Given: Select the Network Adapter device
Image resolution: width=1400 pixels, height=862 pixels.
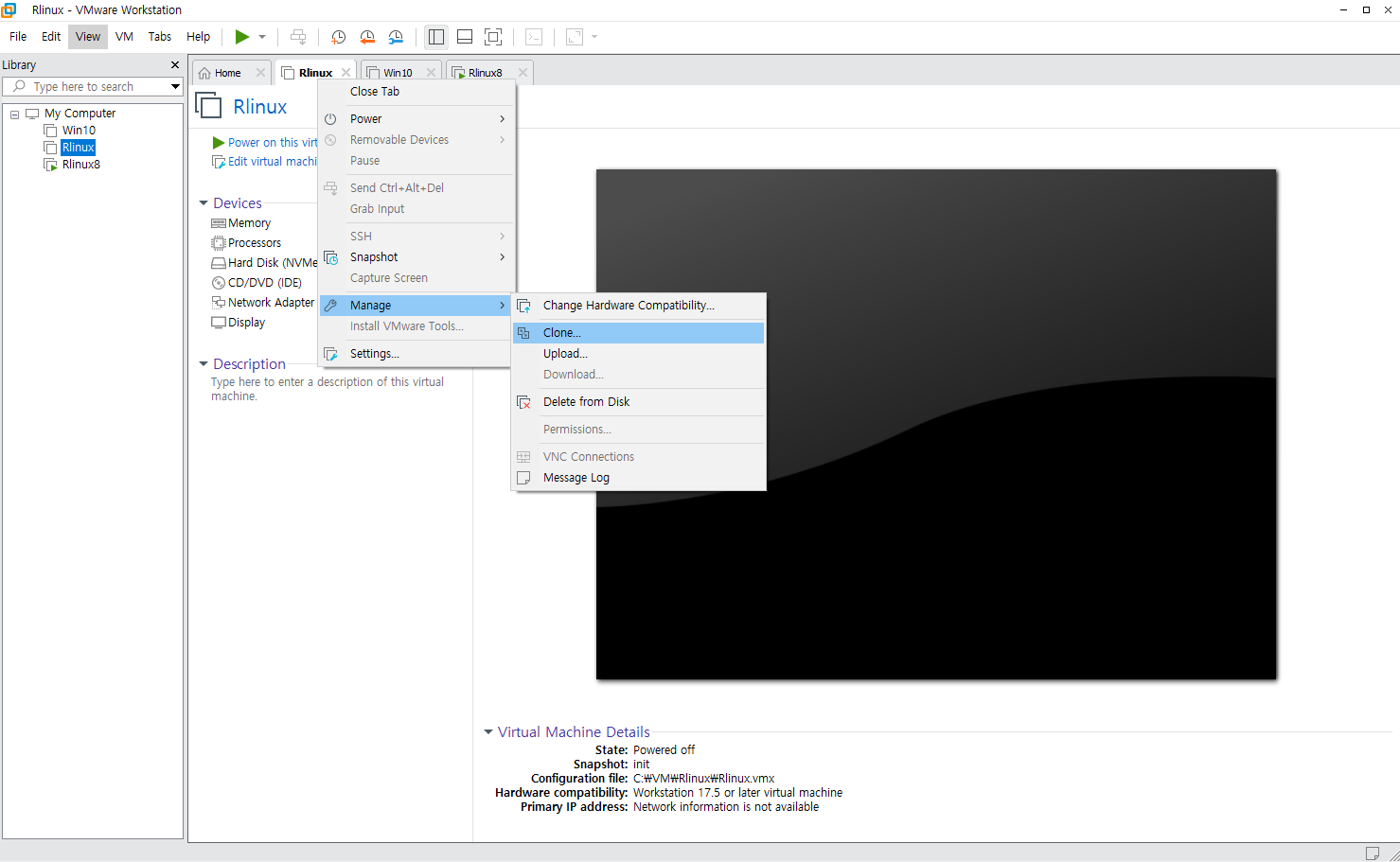Looking at the screenshot, I should pos(263,303).
